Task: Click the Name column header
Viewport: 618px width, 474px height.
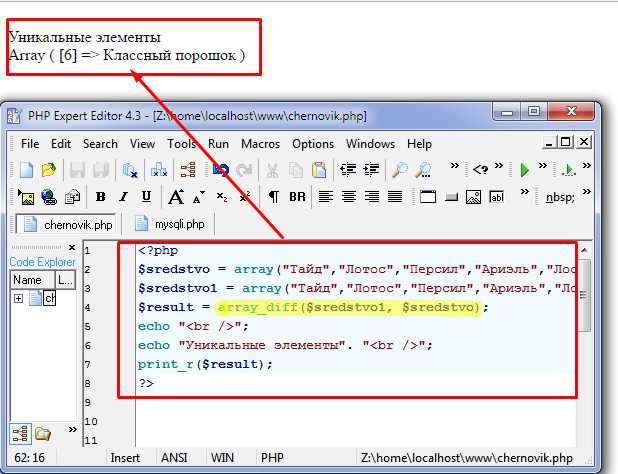Action: click(x=28, y=280)
